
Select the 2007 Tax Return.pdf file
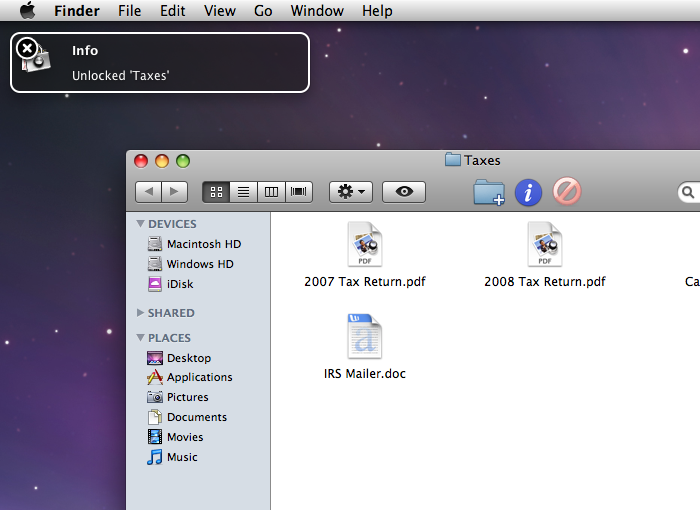click(365, 255)
